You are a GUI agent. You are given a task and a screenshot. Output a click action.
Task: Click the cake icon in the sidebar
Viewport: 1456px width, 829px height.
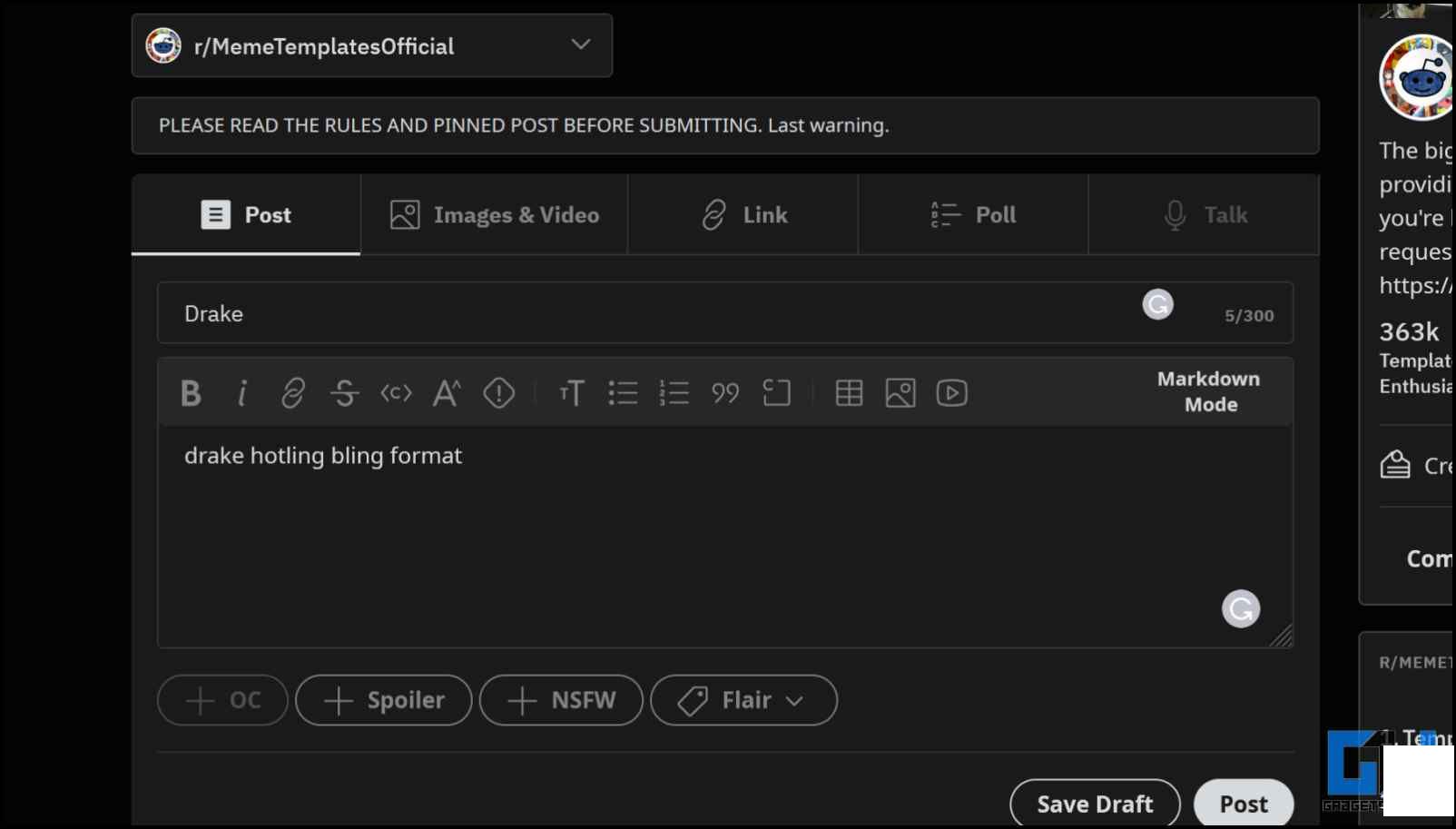(x=1394, y=465)
